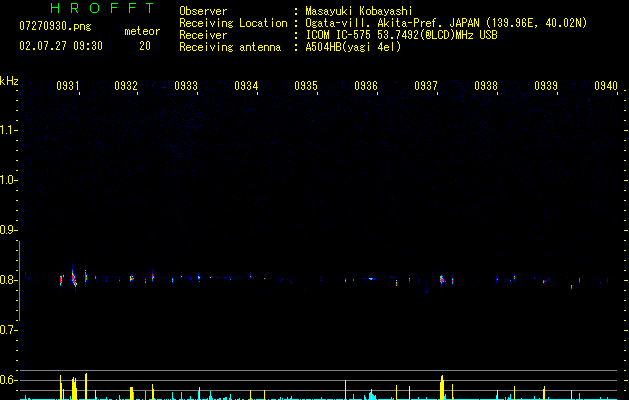This screenshot has width=629, height=400.
Task: Click the timestamp 02.07.27 09:30
Action: (61, 46)
